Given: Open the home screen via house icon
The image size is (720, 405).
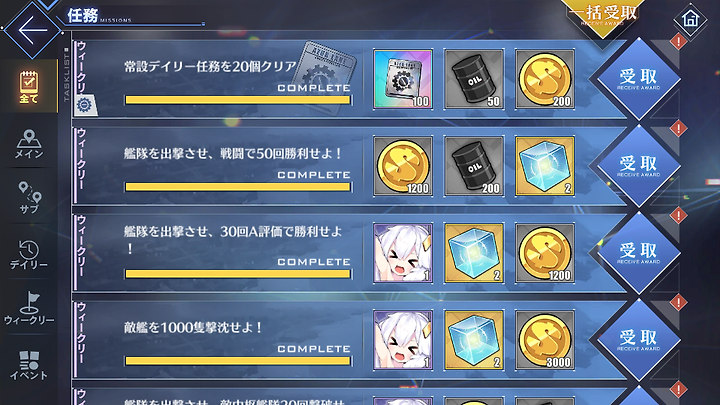Looking at the screenshot, I should pos(690,19).
